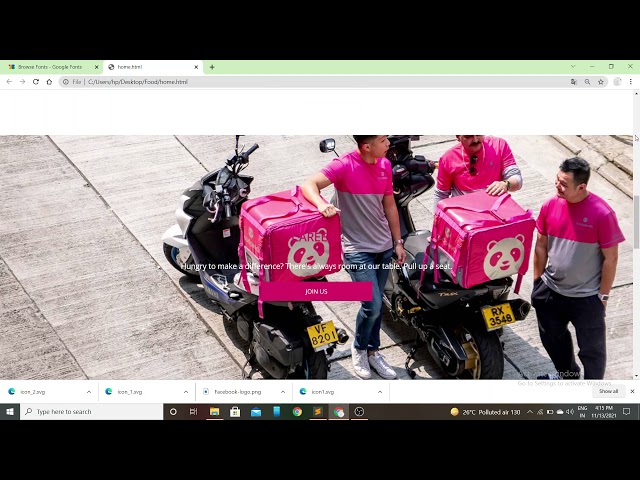640x480 pixels.
Task: Open the first Chrome icon on the taskbar
Action: click(x=297, y=412)
